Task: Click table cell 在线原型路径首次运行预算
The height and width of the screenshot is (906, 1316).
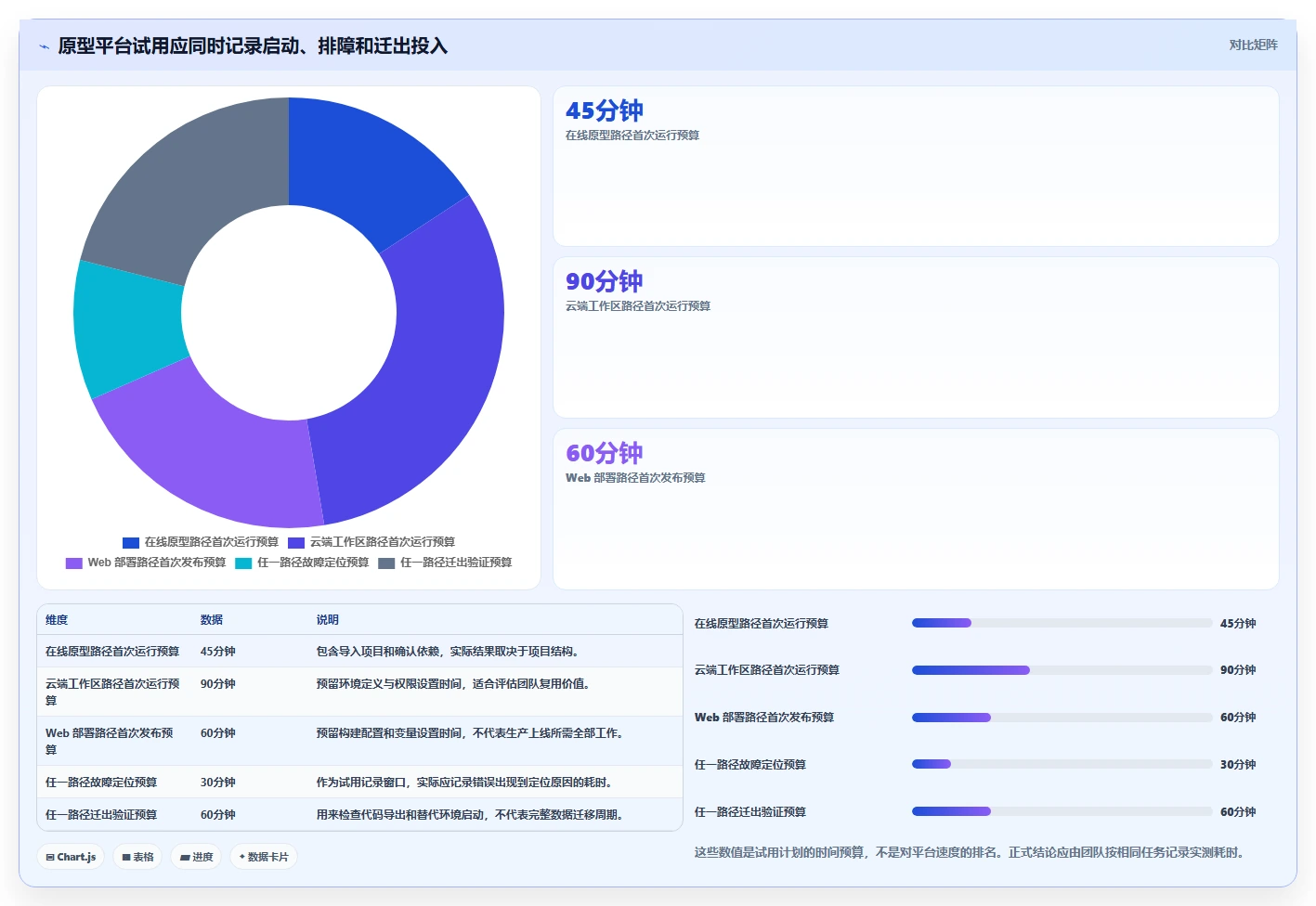Action: coord(112,652)
